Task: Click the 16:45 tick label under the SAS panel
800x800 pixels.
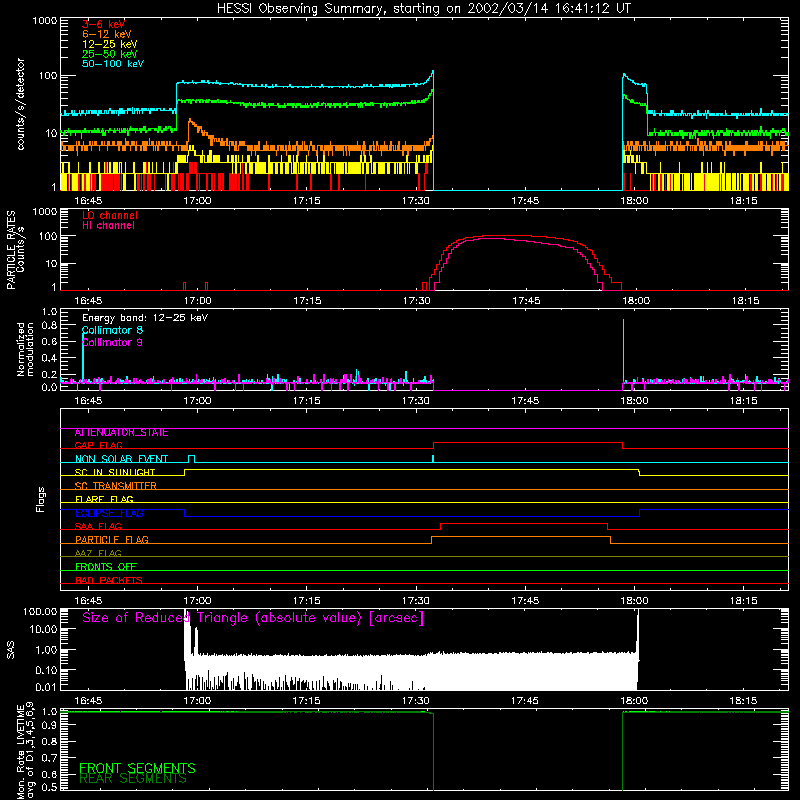Action: point(88,701)
